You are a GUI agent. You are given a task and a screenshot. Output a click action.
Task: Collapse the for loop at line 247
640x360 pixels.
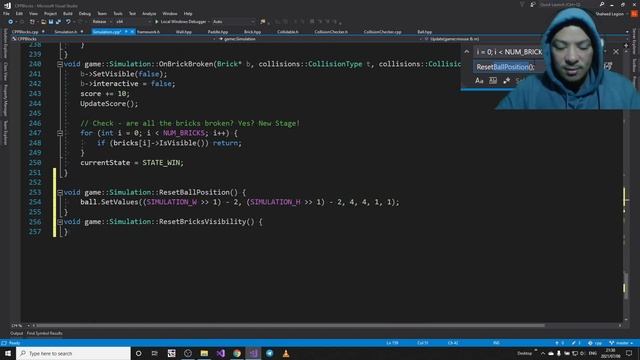pyautogui.click(x=60, y=133)
